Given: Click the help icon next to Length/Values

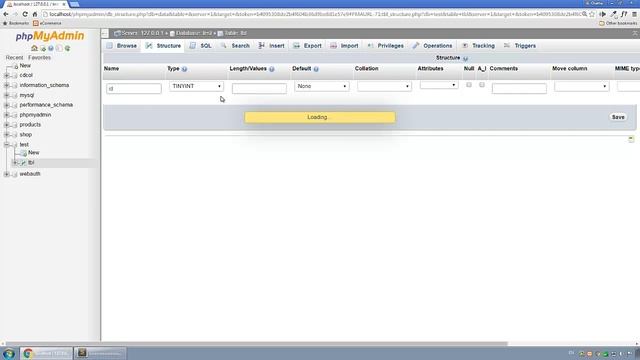Looking at the screenshot, I should point(272,69).
